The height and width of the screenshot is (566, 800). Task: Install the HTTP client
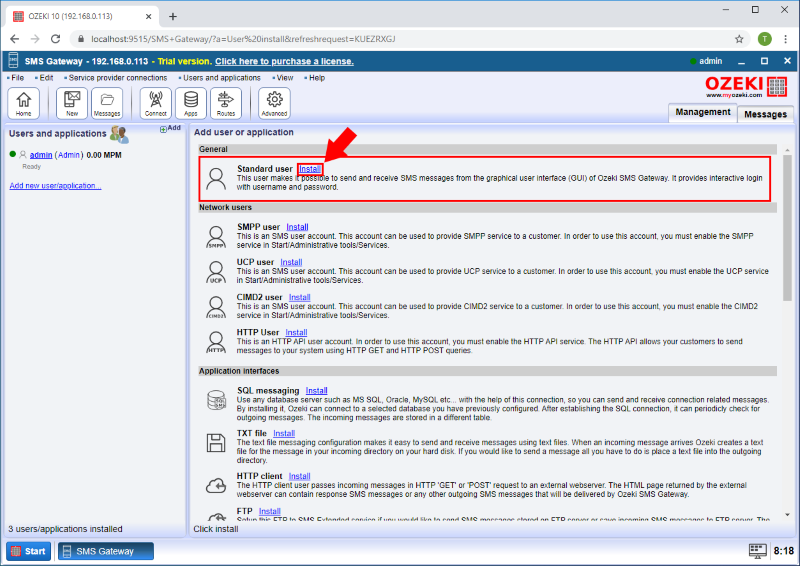pyautogui.click(x=299, y=476)
